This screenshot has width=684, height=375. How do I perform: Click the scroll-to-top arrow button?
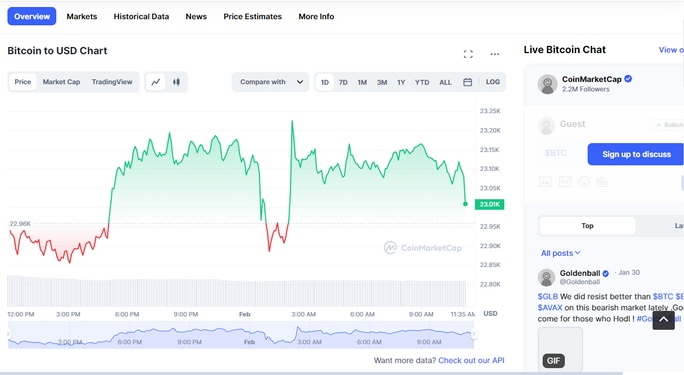tap(663, 319)
